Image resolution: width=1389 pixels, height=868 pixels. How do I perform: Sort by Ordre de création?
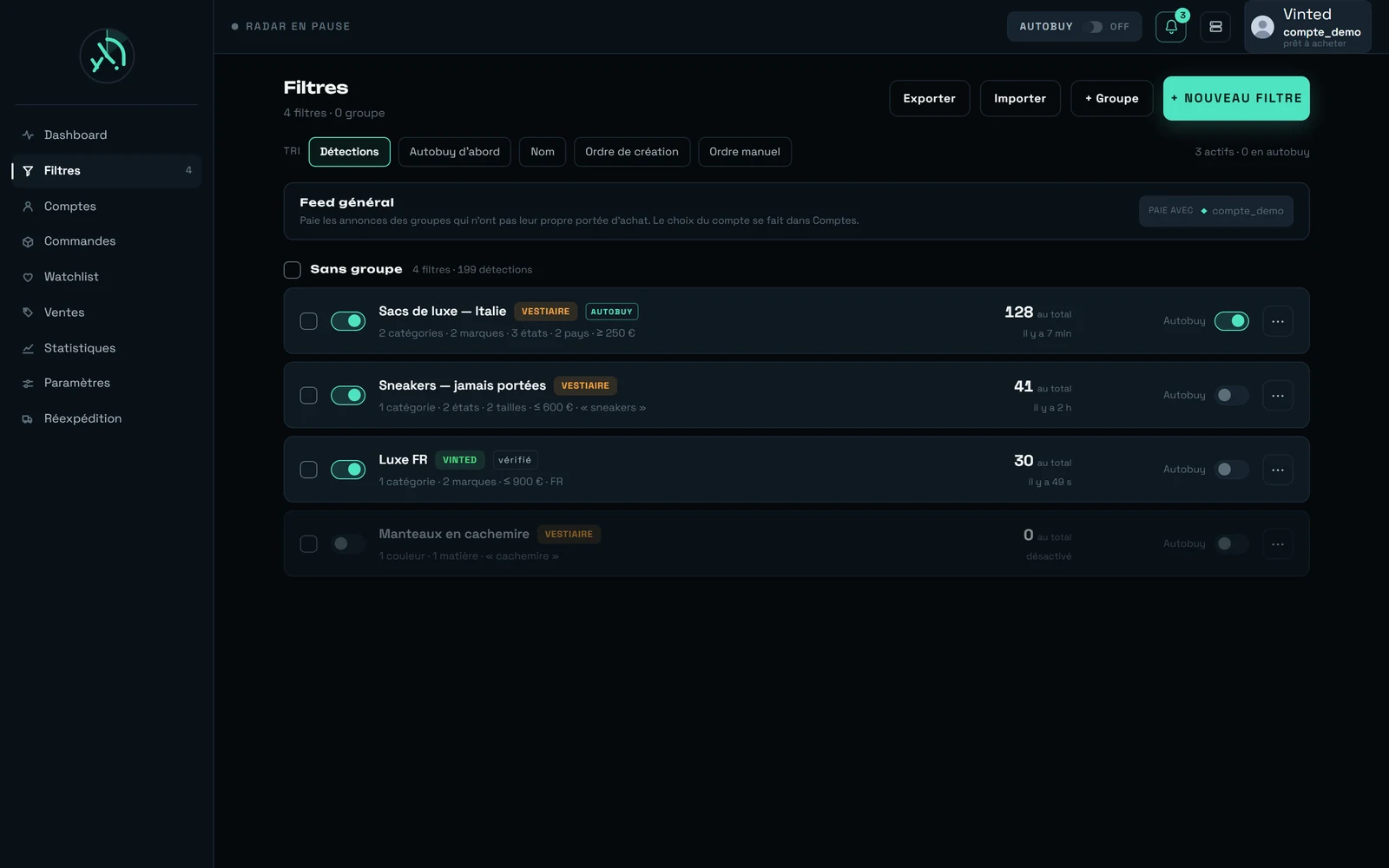tap(632, 152)
